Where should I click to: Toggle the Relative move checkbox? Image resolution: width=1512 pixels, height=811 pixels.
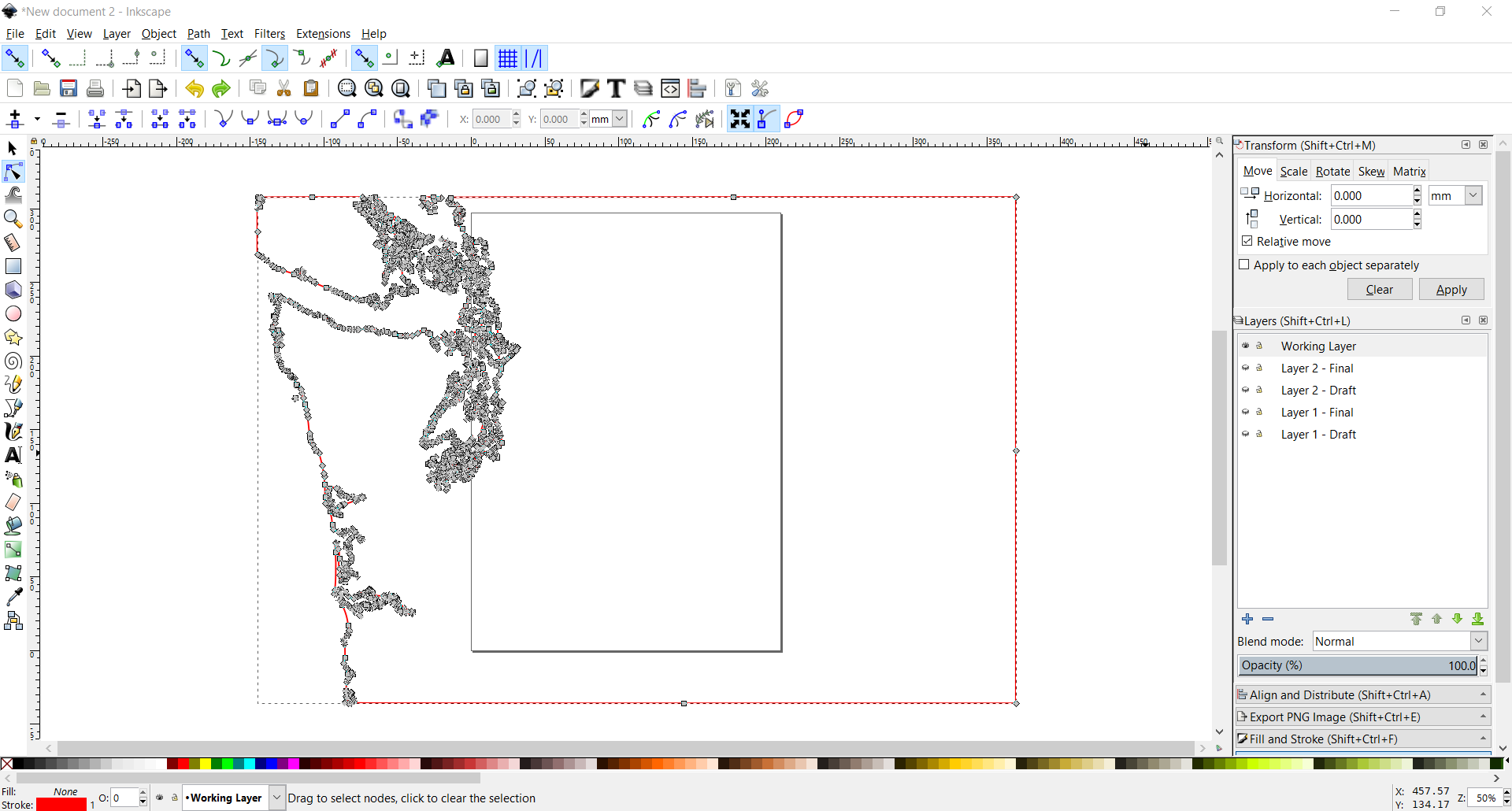1247,241
